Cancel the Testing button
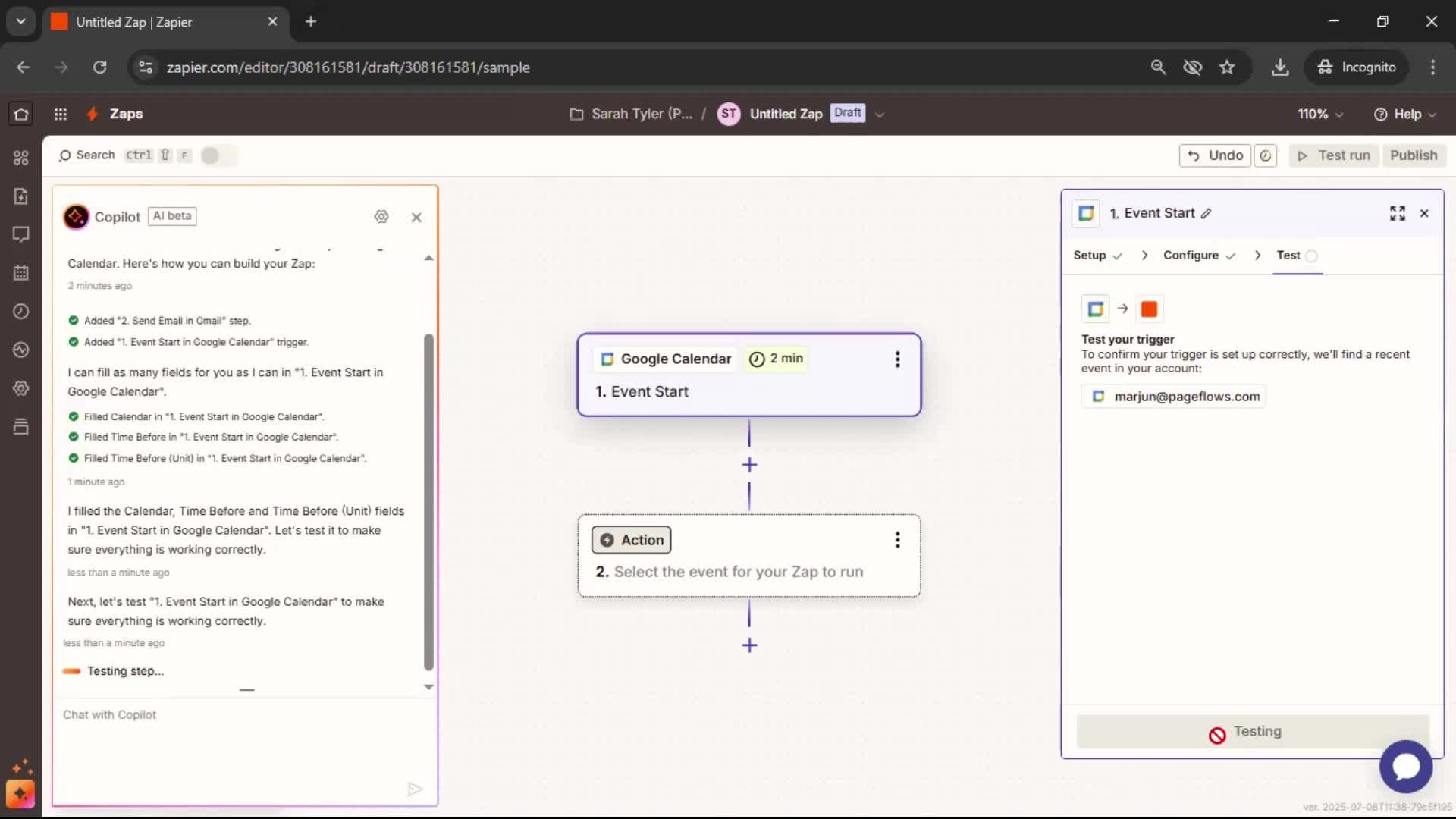 point(1253,732)
